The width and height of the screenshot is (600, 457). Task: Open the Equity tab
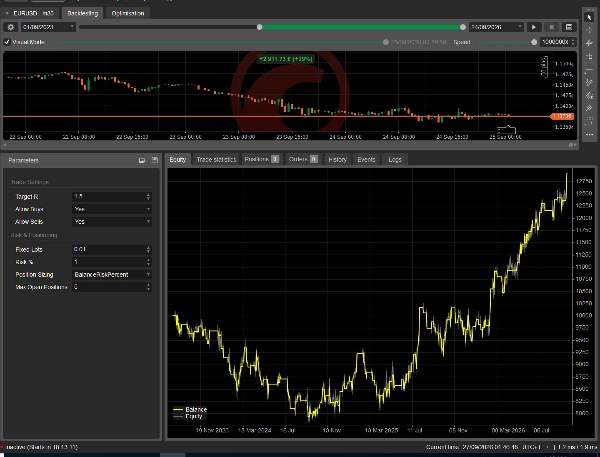[x=178, y=160]
